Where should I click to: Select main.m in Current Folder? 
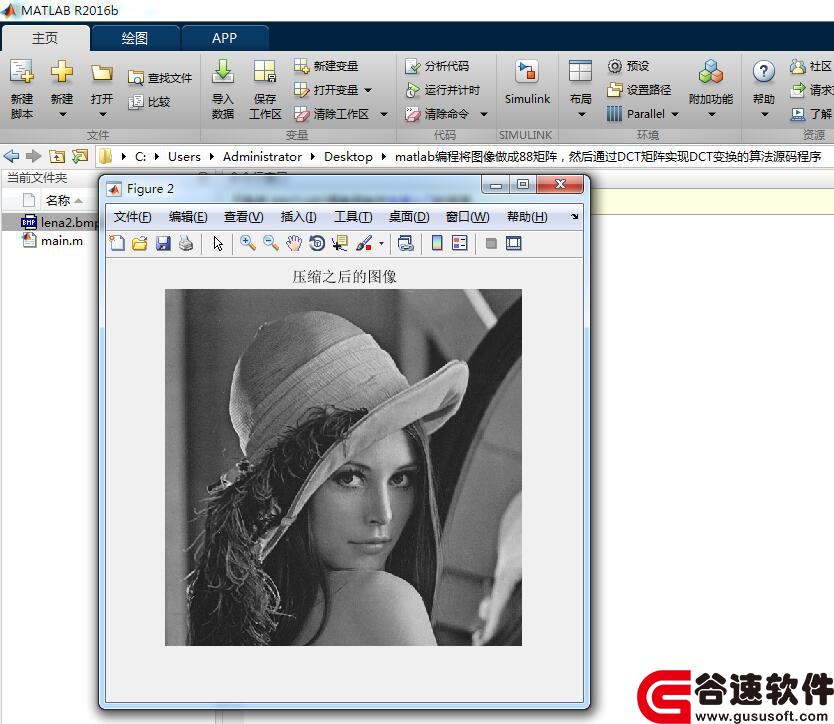click(52, 241)
